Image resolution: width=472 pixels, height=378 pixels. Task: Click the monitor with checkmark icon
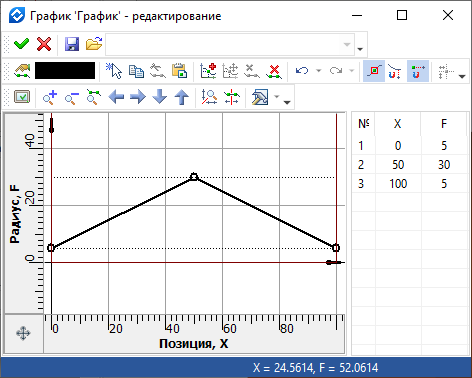click(x=22, y=97)
